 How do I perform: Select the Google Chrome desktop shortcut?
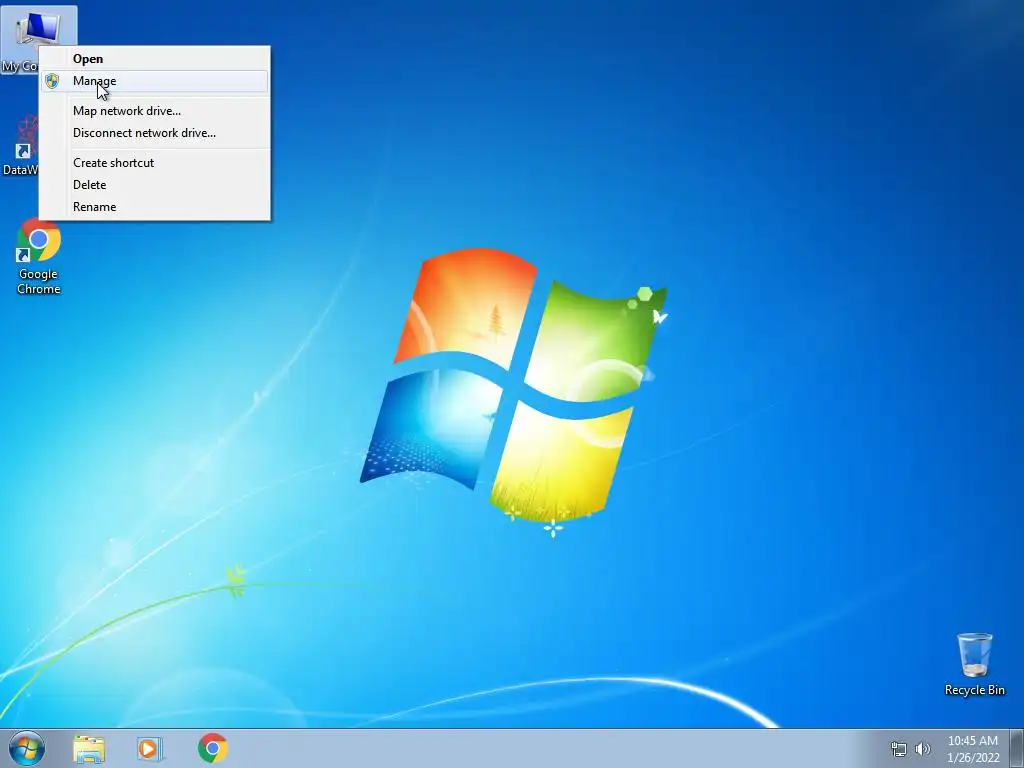click(39, 257)
